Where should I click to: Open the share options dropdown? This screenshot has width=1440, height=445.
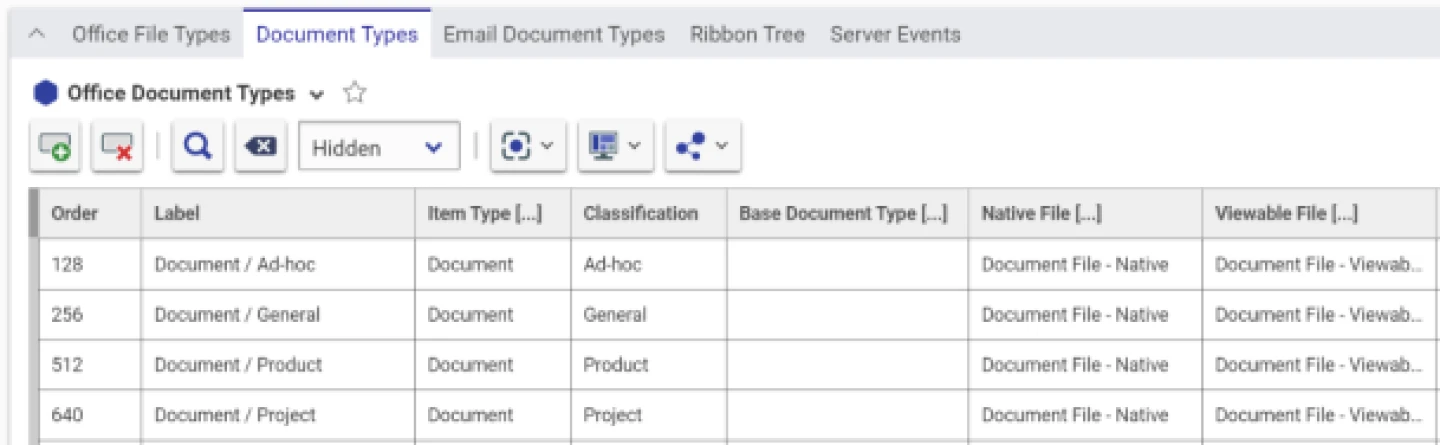[702, 147]
